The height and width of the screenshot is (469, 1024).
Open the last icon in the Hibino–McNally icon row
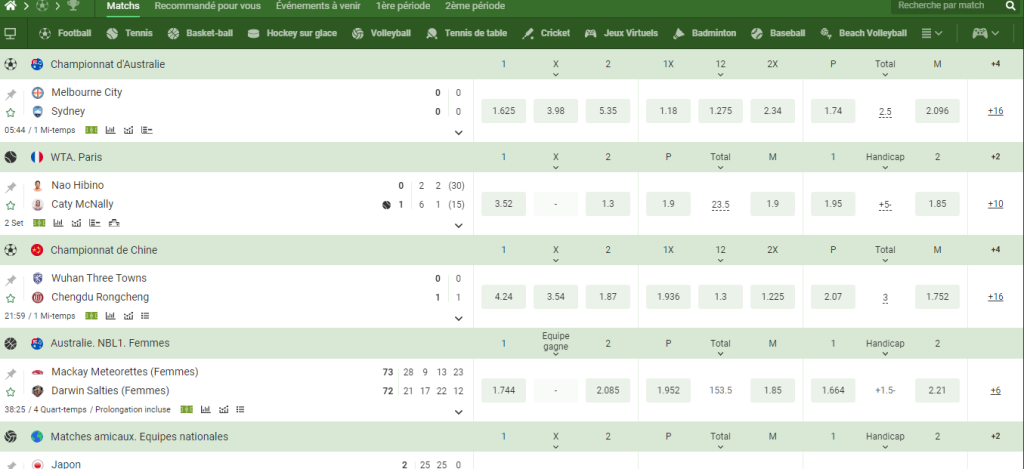pyautogui.click(x=114, y=223)
